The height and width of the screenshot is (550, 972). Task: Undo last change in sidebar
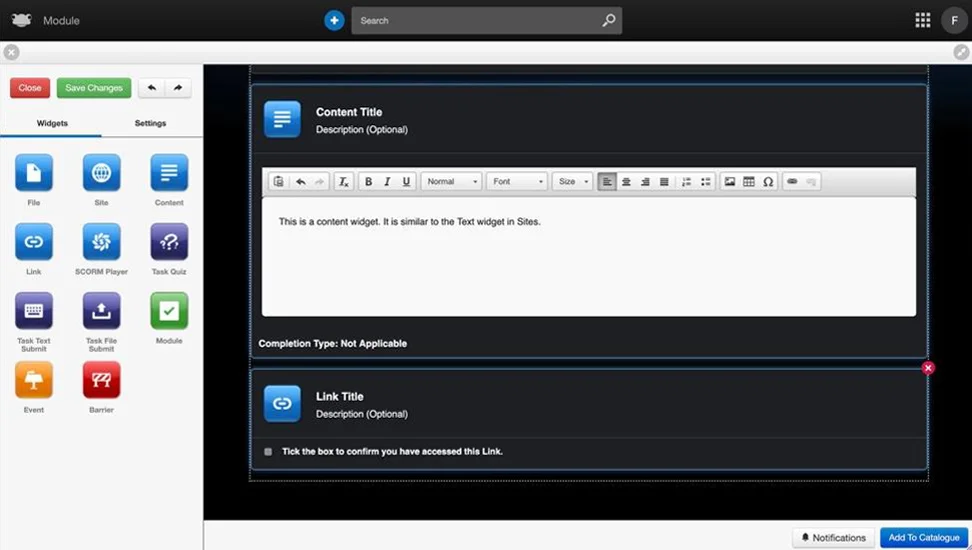tap(151, 88)
